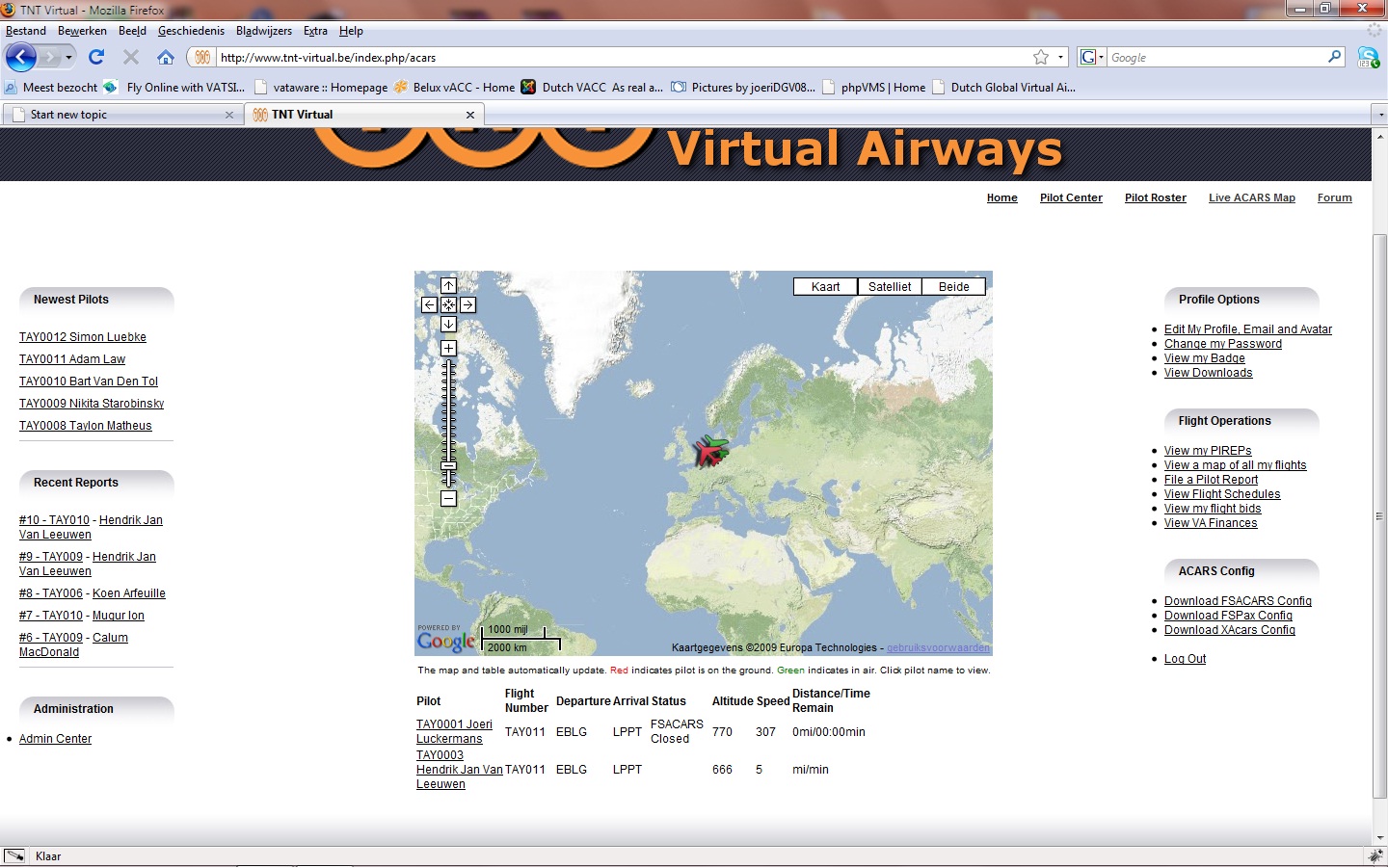The image size is (1388, 868).
Task: Recenter the map with the center icon
Action: tap(448, 304)
